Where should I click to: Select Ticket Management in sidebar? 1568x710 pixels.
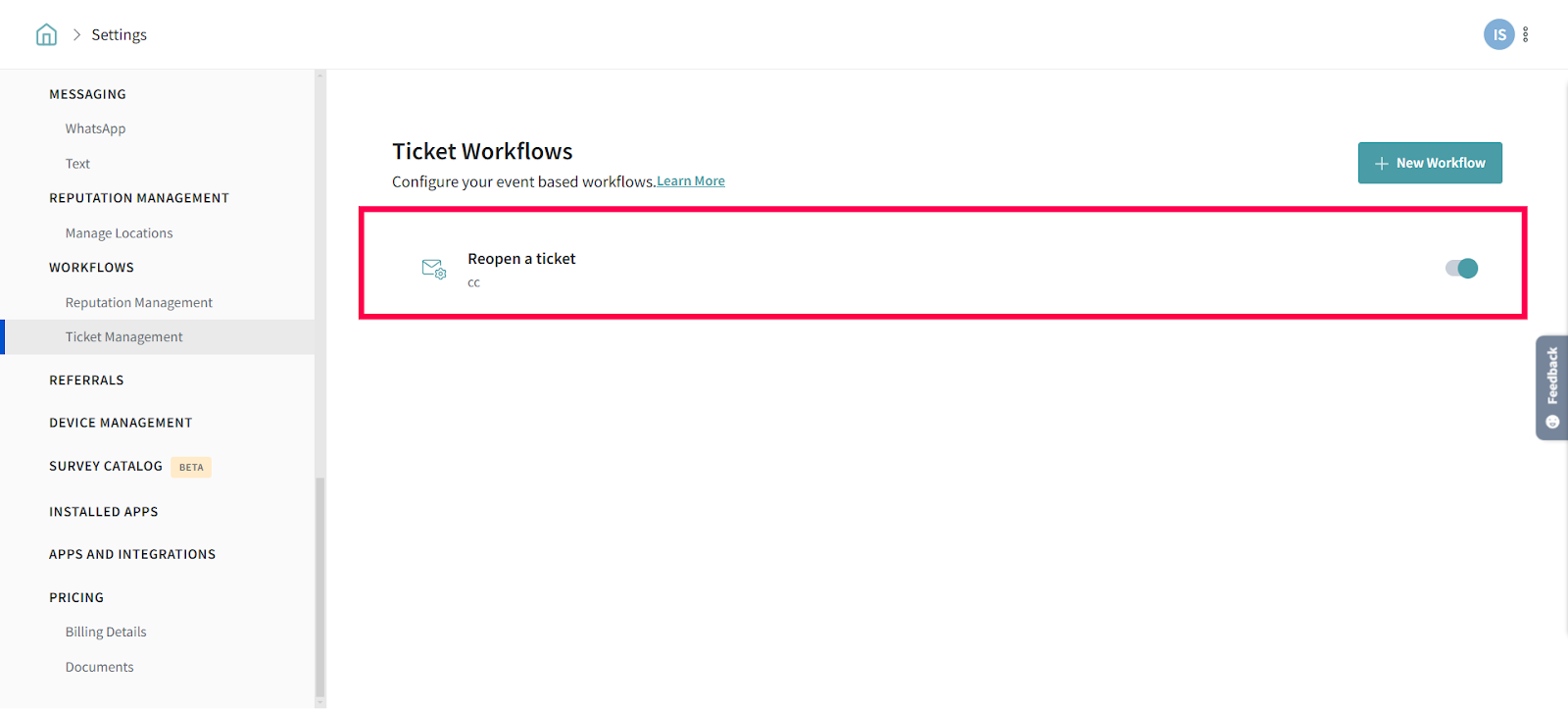[123, 337]
